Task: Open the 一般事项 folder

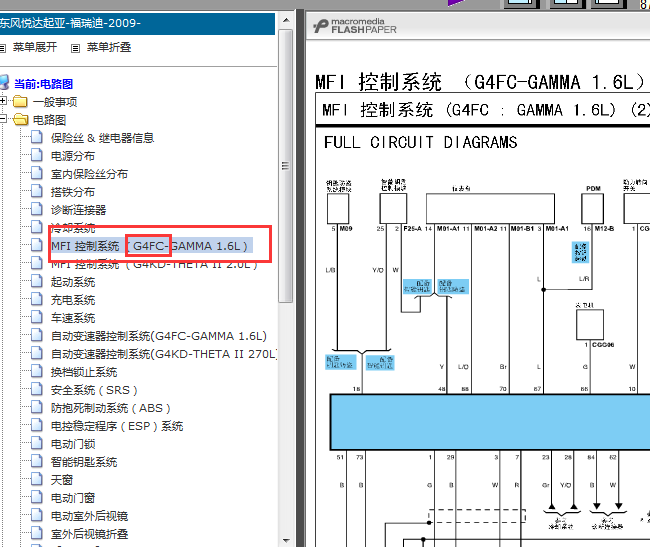Action: click(55, 102)
